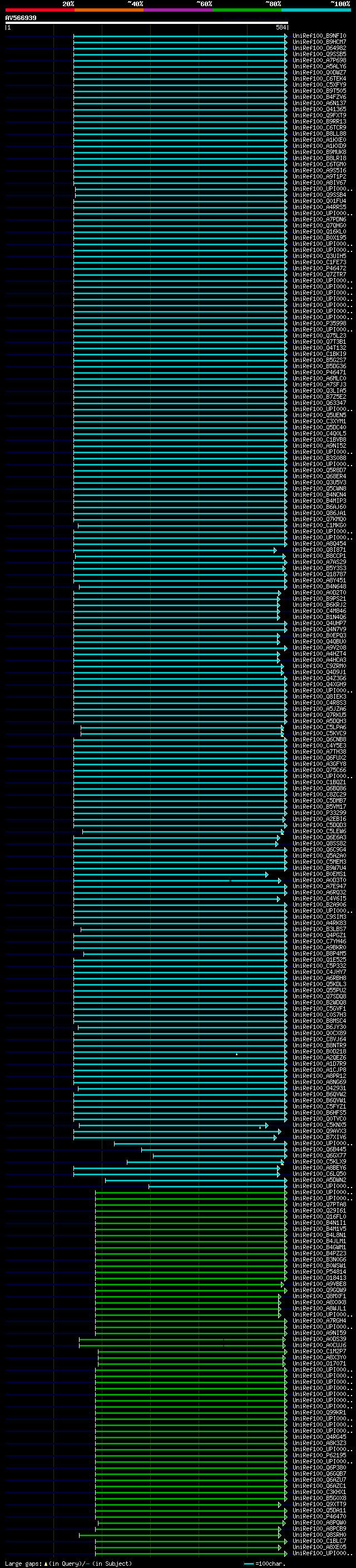Click the UniRef100_A7P698 label

[319, 60]
